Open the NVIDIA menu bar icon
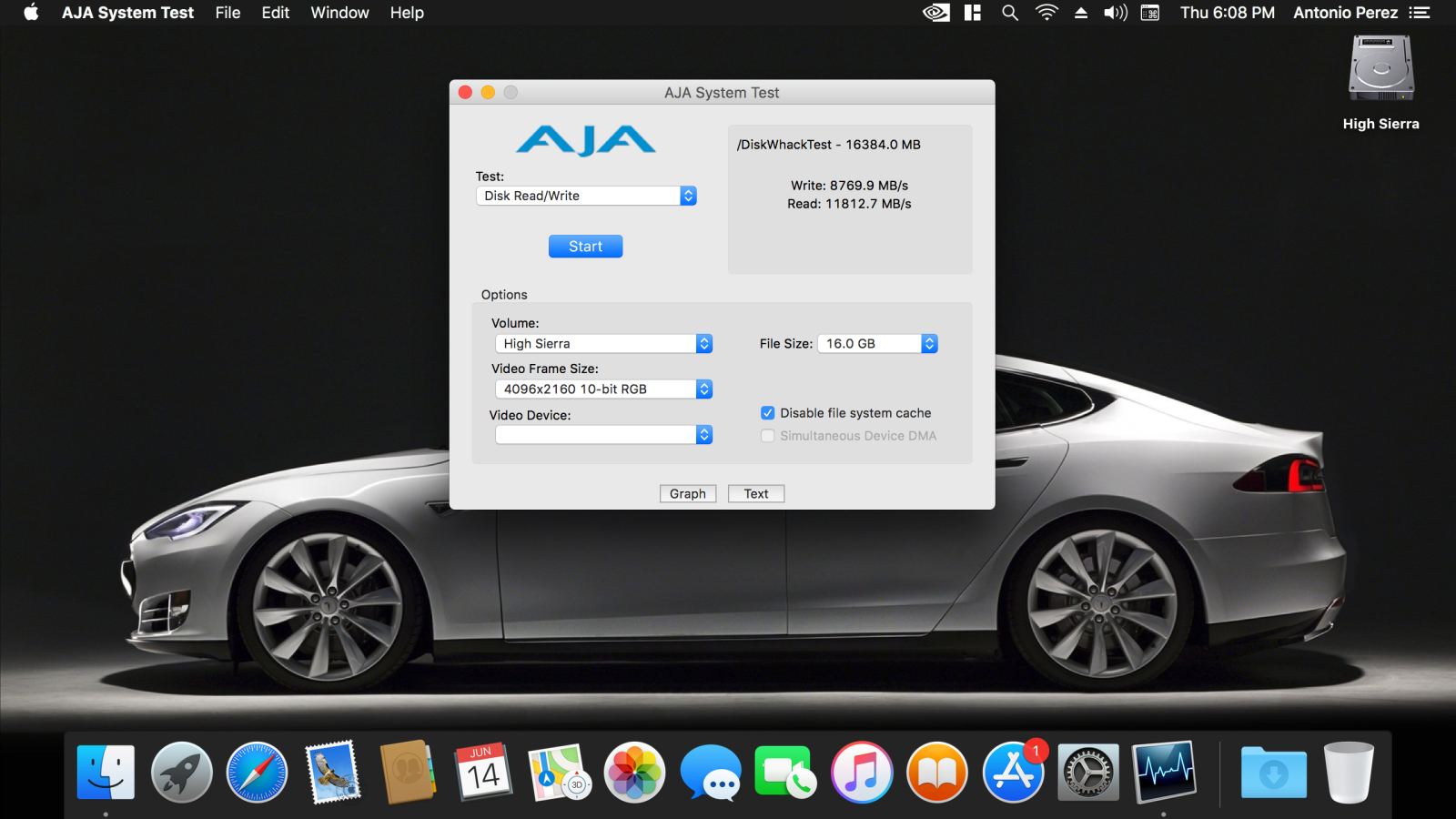 pyautogui.click(x=936, y=13)
